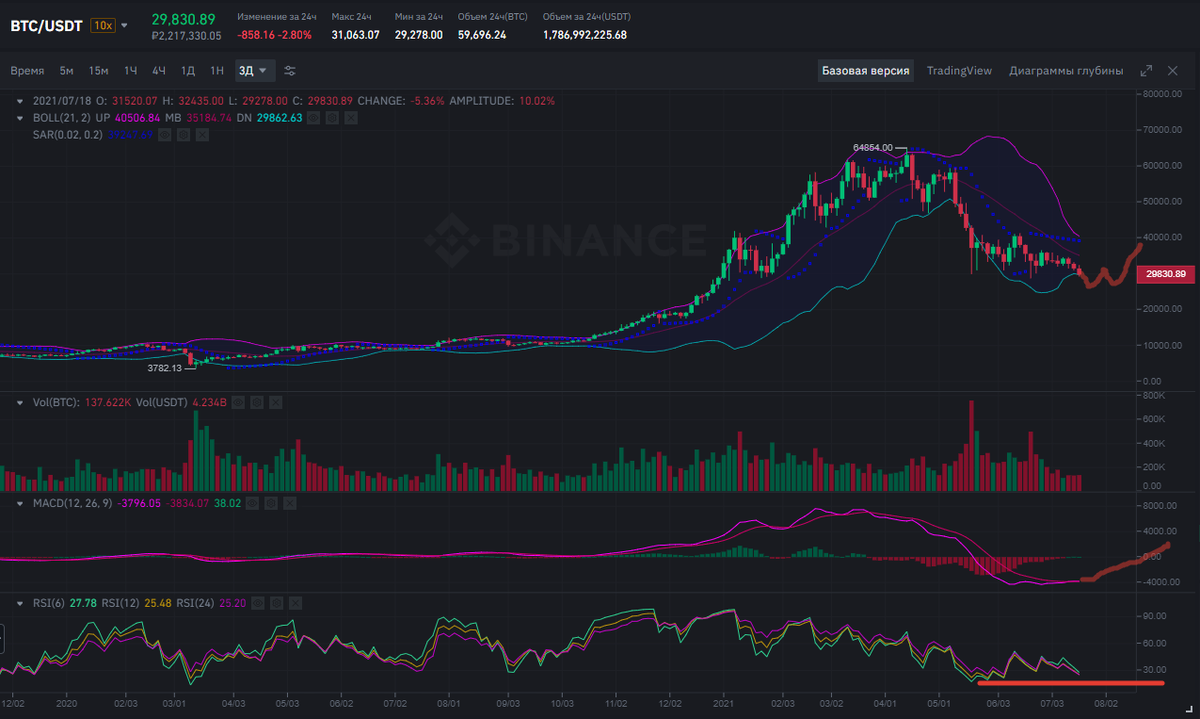Open Диаграммы глубины depth chart
The image size is (1200, 719).
(1066, 71)
